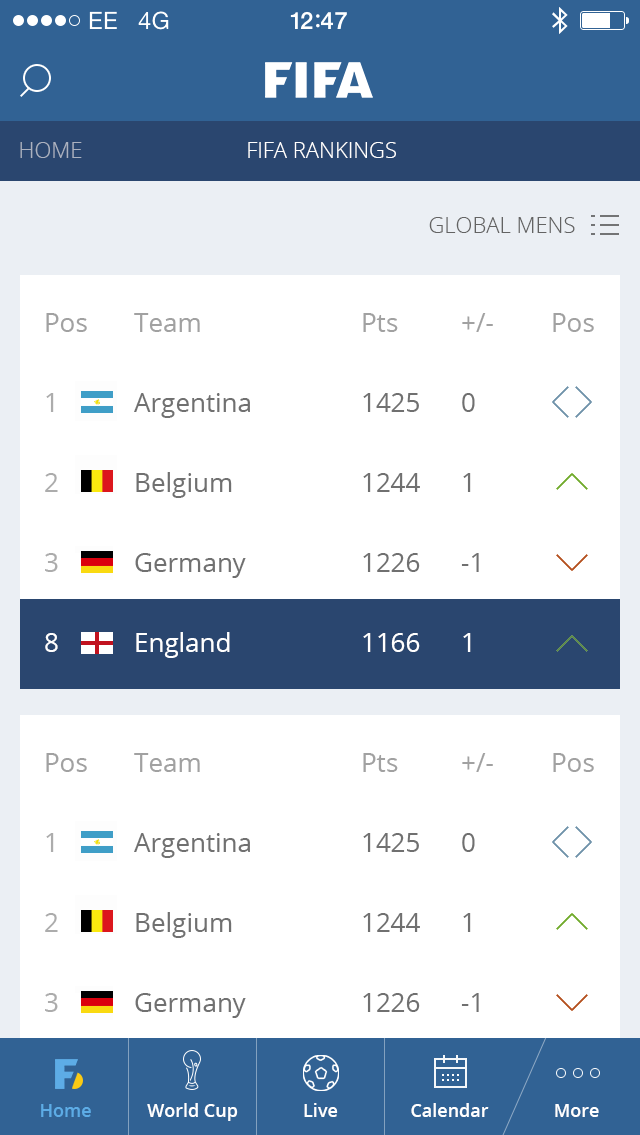Select the FIFA RANKINGS tab
640x1135 pixels.
point(321,151)
